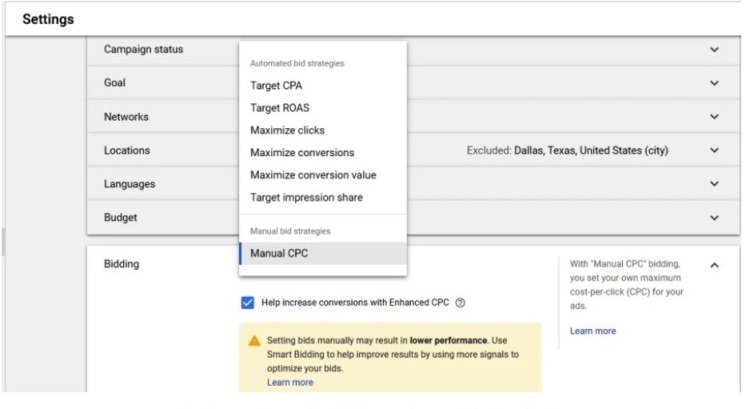Expand the Networks section chevron
Viewport: 754px width, 409px height.
point(714,117)
